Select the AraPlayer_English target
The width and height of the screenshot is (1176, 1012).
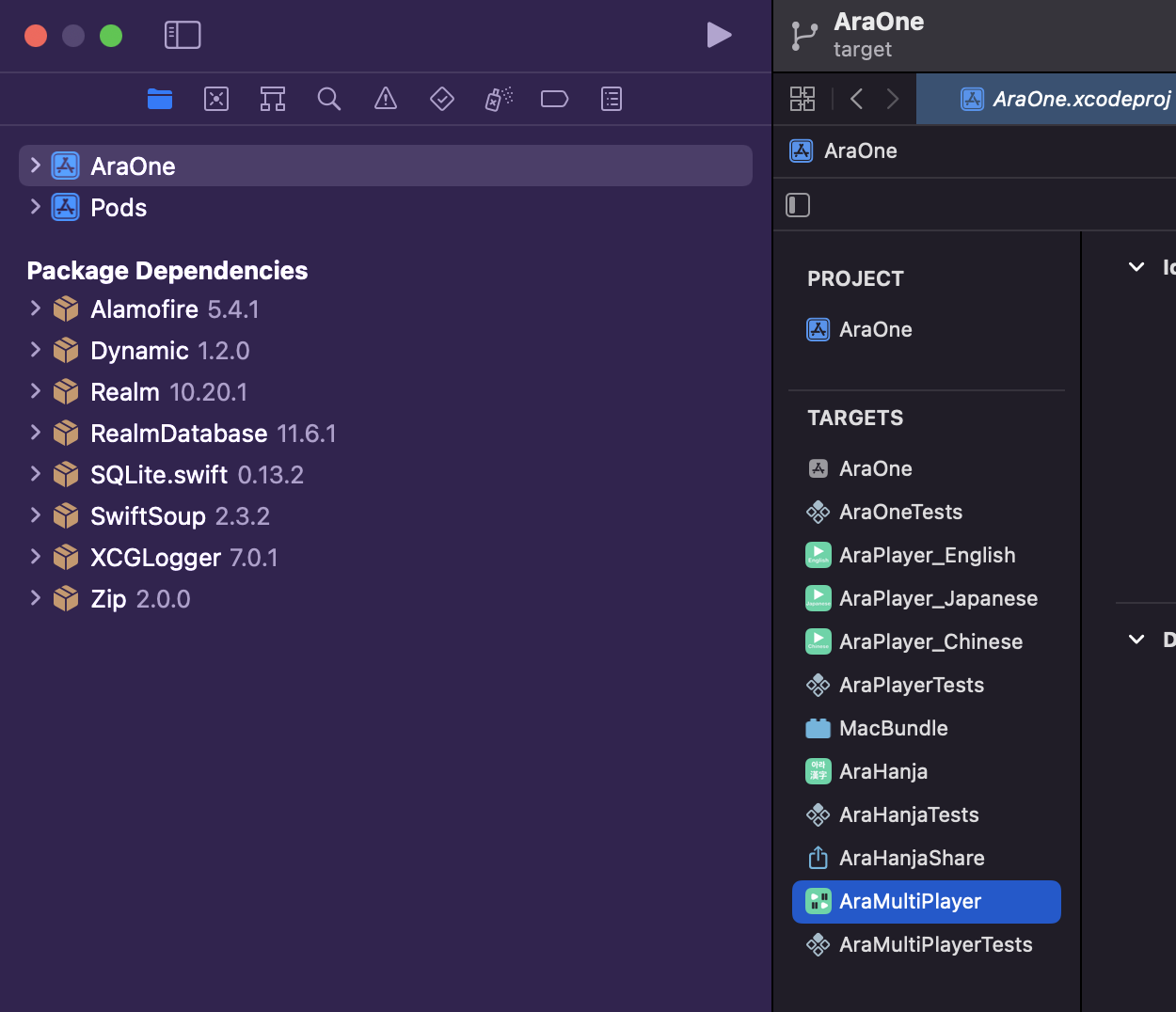(x=927, y=555)
